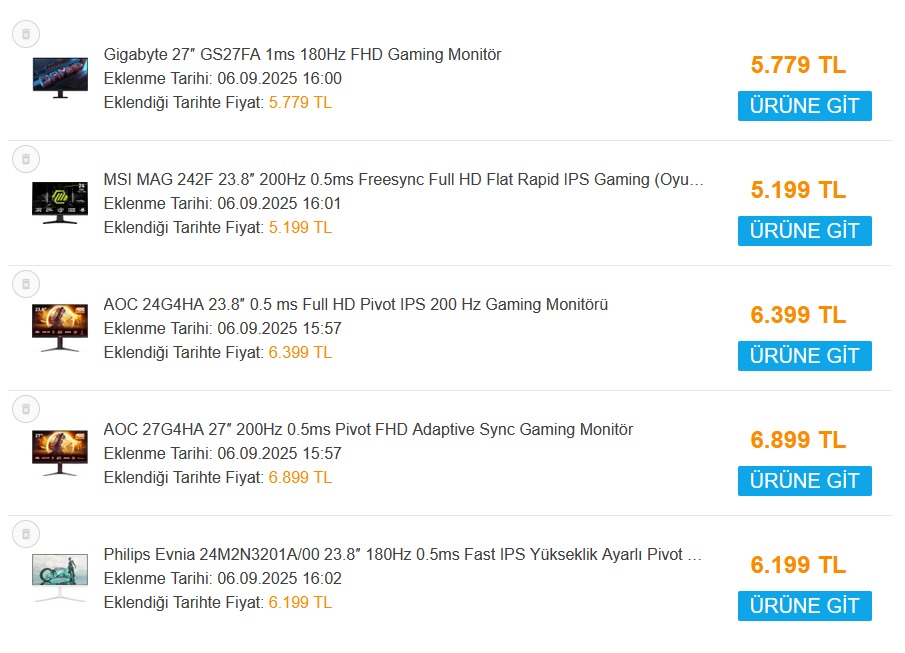Click the MSI MAG 242F 23.8″ product title
Viewport: 905px width, 653px height.
(x=403, y=180)
